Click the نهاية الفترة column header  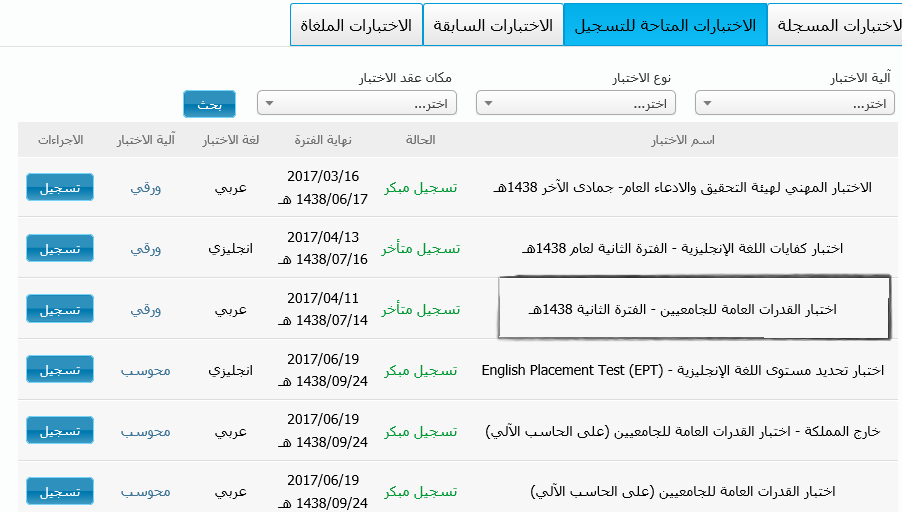pyautogui.click(x=322, y=140)
